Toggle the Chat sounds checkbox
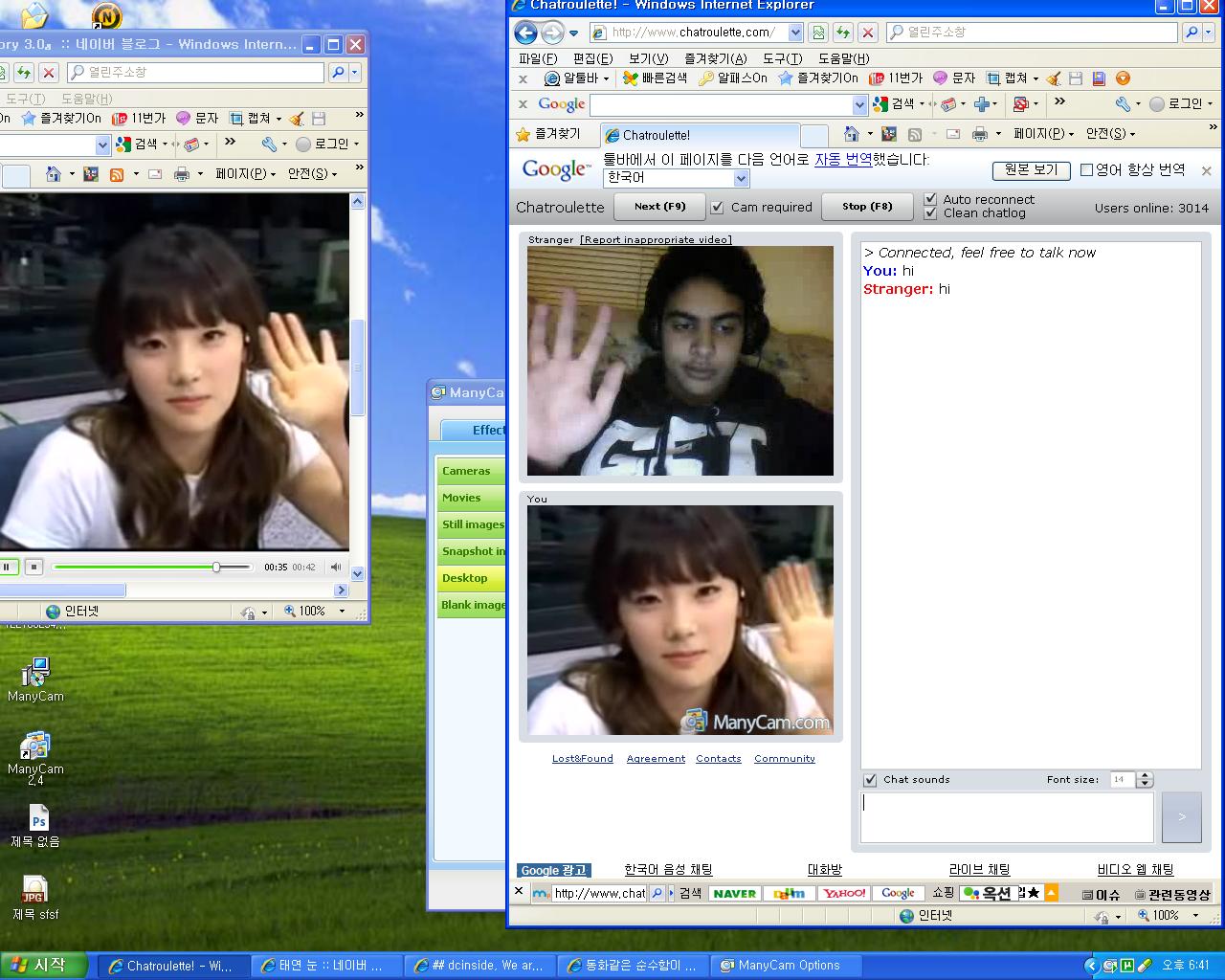This screenshot has width=1225, height=980. 870,780
